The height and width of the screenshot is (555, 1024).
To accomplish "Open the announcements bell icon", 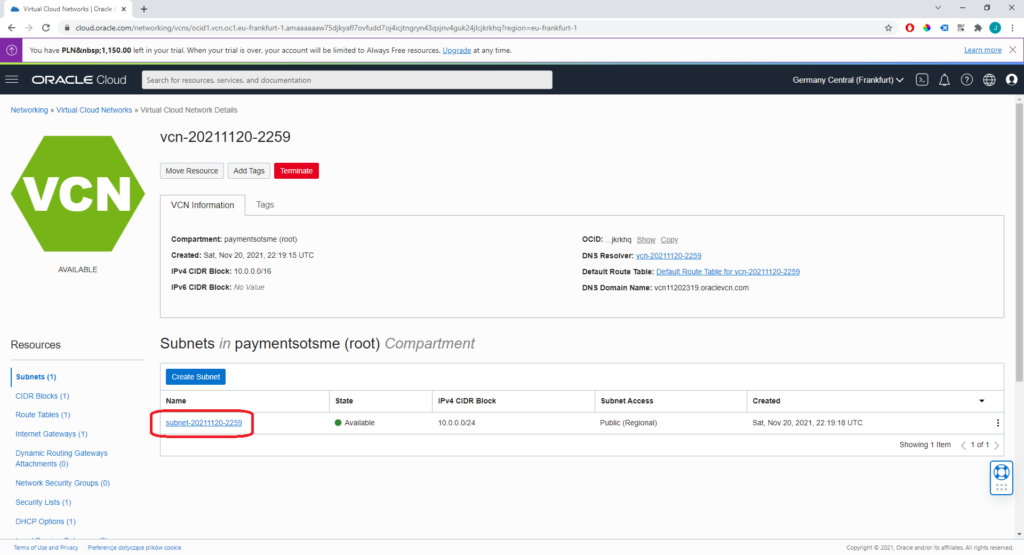I will pyautogui.click(x=944, y=80).
